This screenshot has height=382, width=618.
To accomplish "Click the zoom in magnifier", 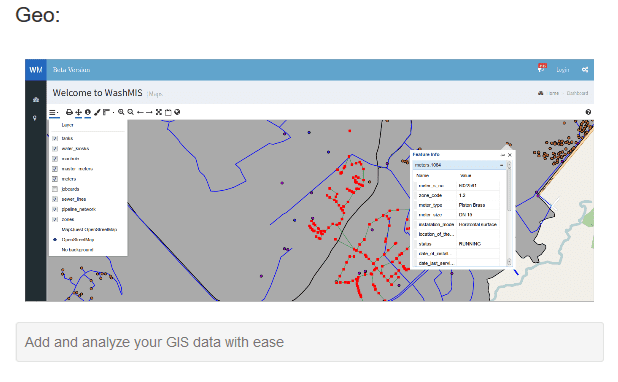I will coord(121,112).
